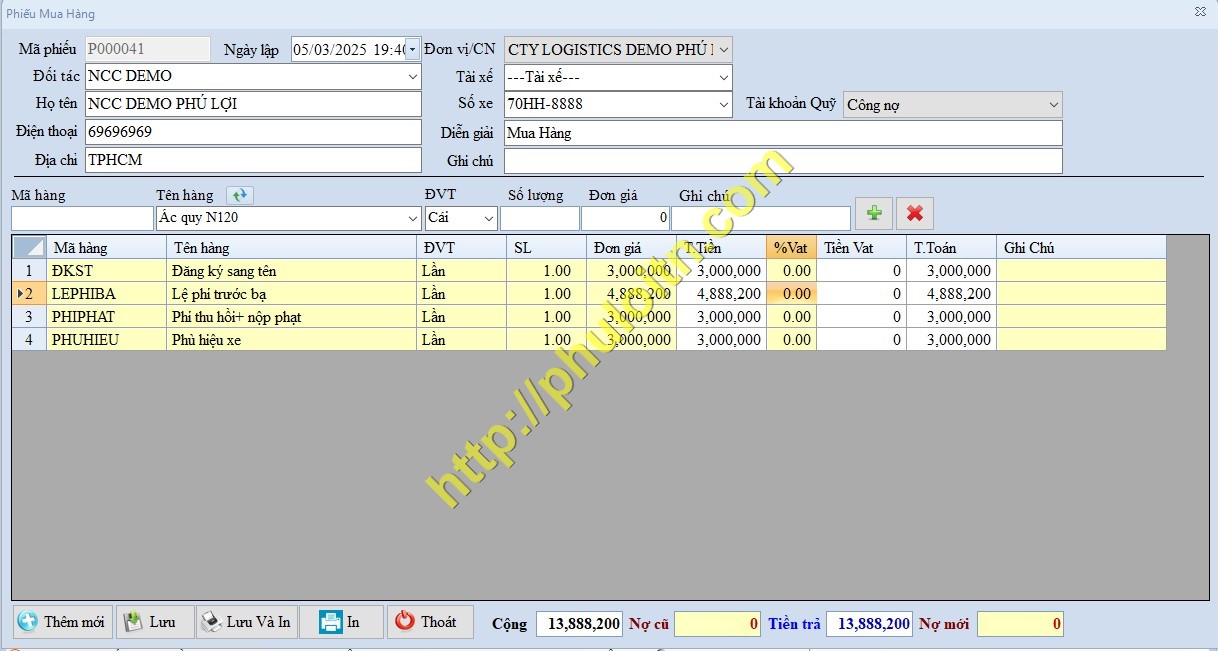The width and height of the screenshot is (1218, 651).
Task: Open the Số xe vehicle dropdown
Action: point(724,104)
